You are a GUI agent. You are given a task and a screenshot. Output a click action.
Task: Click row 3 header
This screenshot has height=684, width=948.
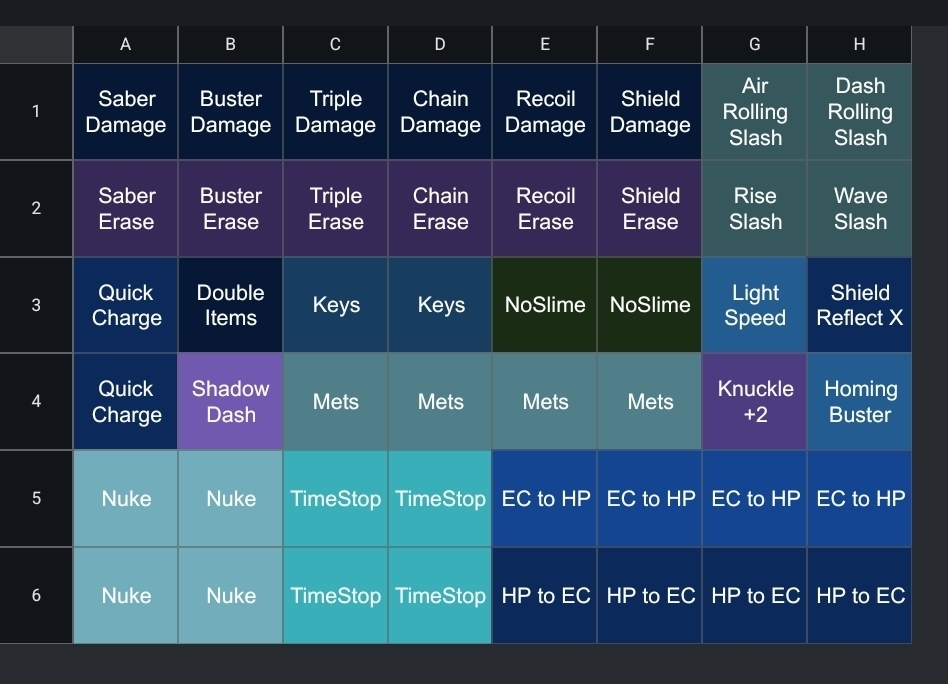point(36,305)
